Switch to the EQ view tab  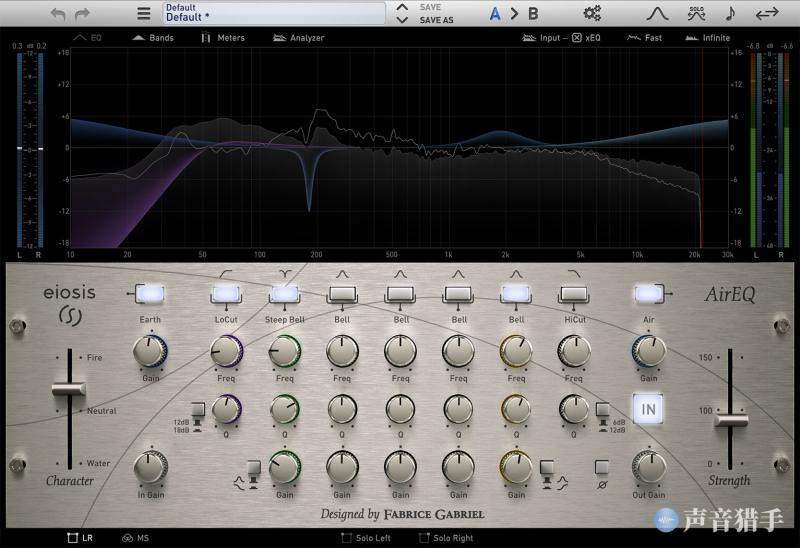pyautogui.click(x=87, y=38)
